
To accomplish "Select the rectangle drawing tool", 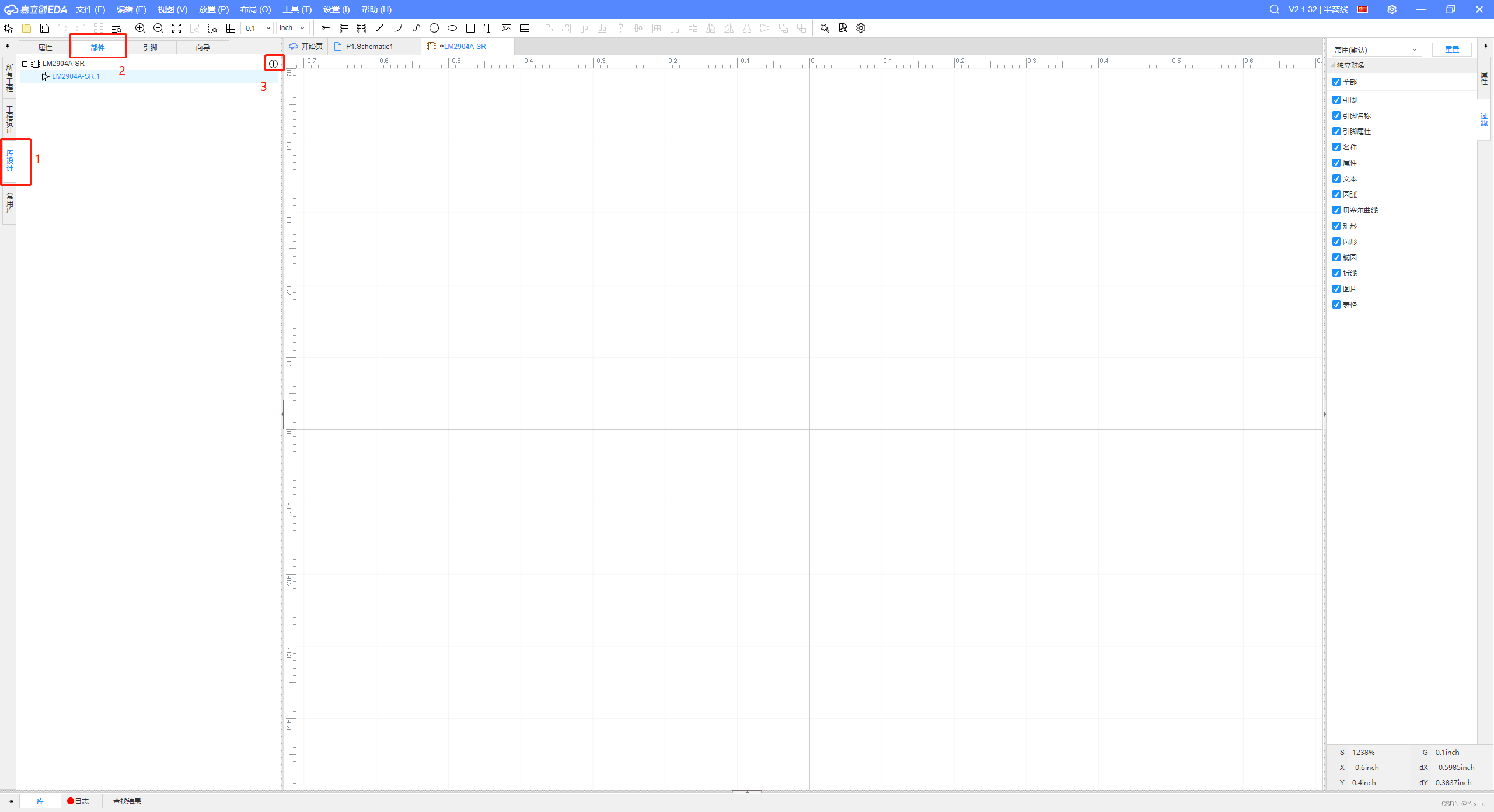I will tap(470, 28).
